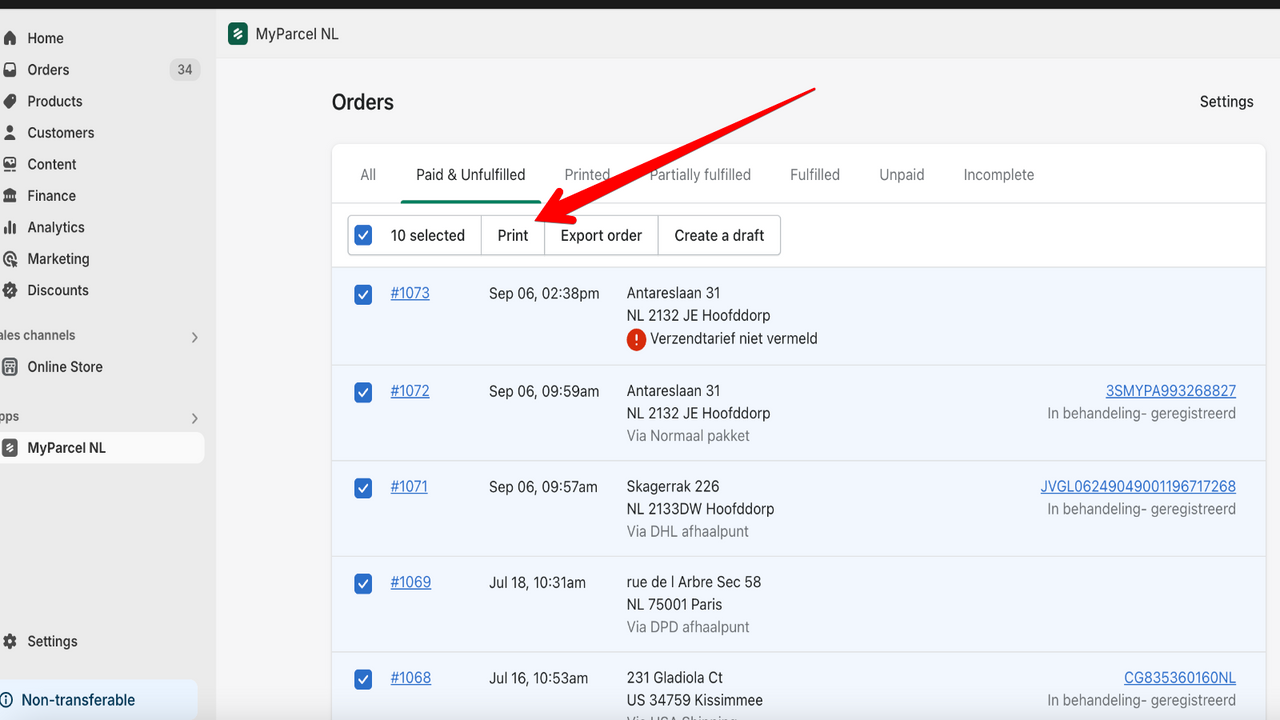Uncheck the checkbox for order #1071
The width and height of the screenshot is (1280, 720).
pos(363,488)
